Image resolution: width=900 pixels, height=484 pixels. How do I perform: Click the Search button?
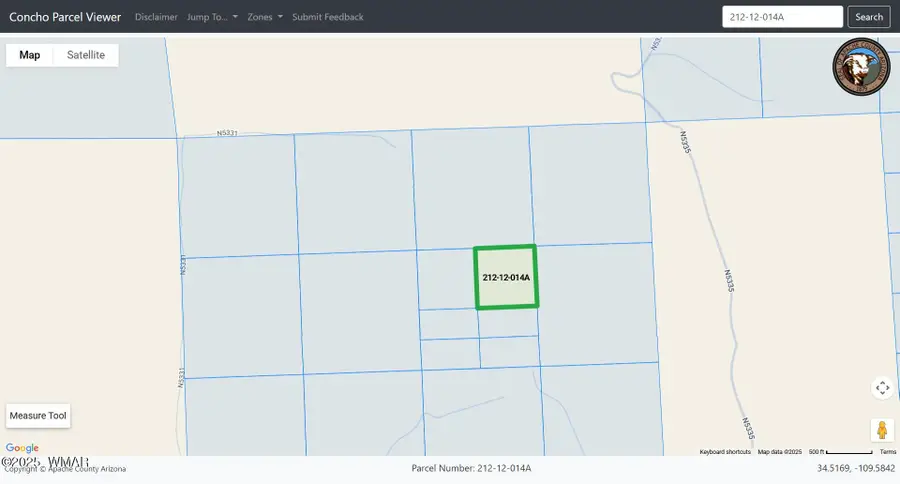click(x=869, y=17)
